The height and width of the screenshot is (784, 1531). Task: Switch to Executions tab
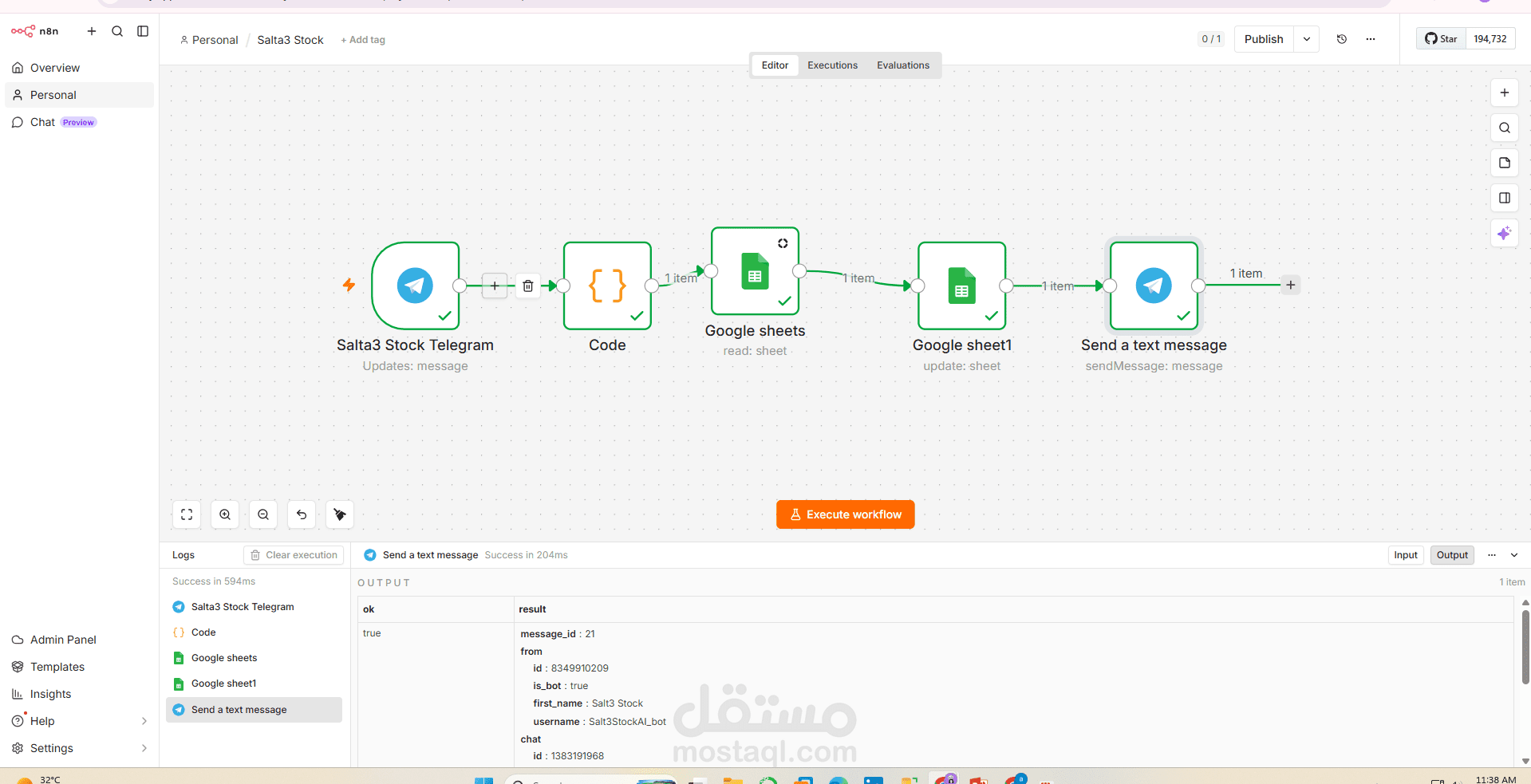(x=832, y=65)
